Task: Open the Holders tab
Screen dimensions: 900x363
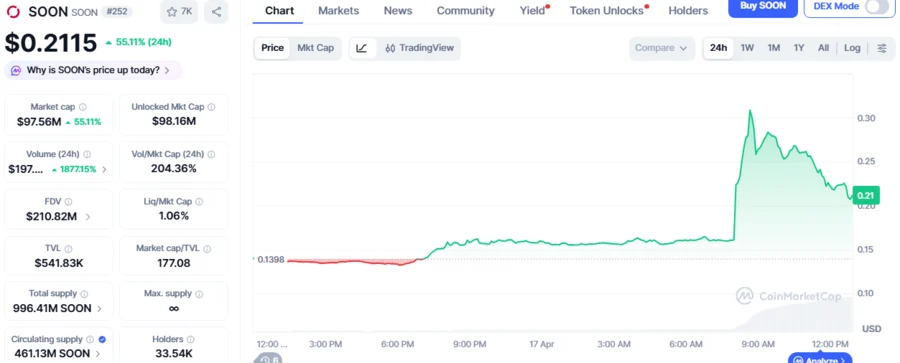Action: coord(688,10)
